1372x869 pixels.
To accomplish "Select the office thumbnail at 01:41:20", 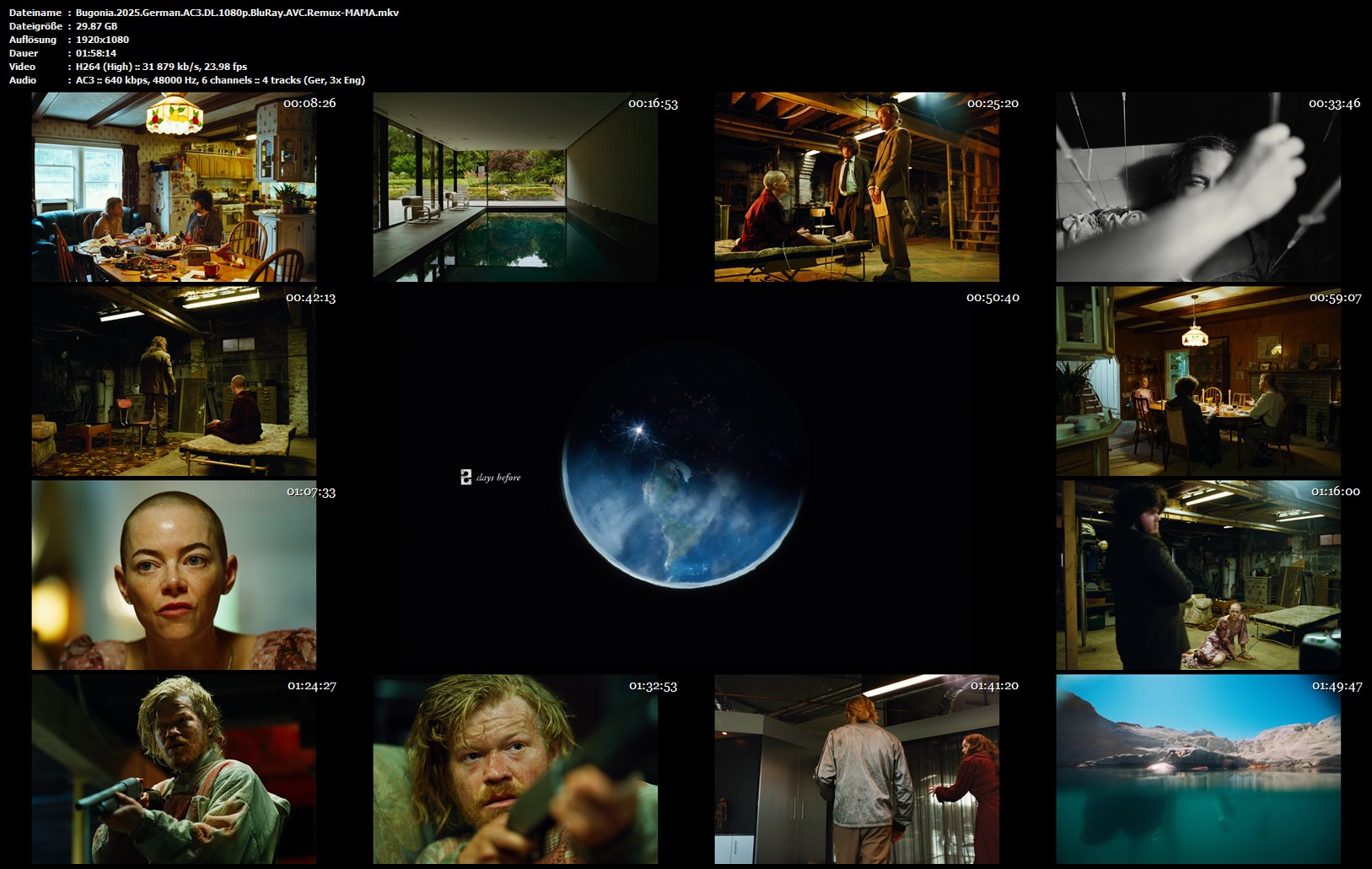I will tap(857, 769).
